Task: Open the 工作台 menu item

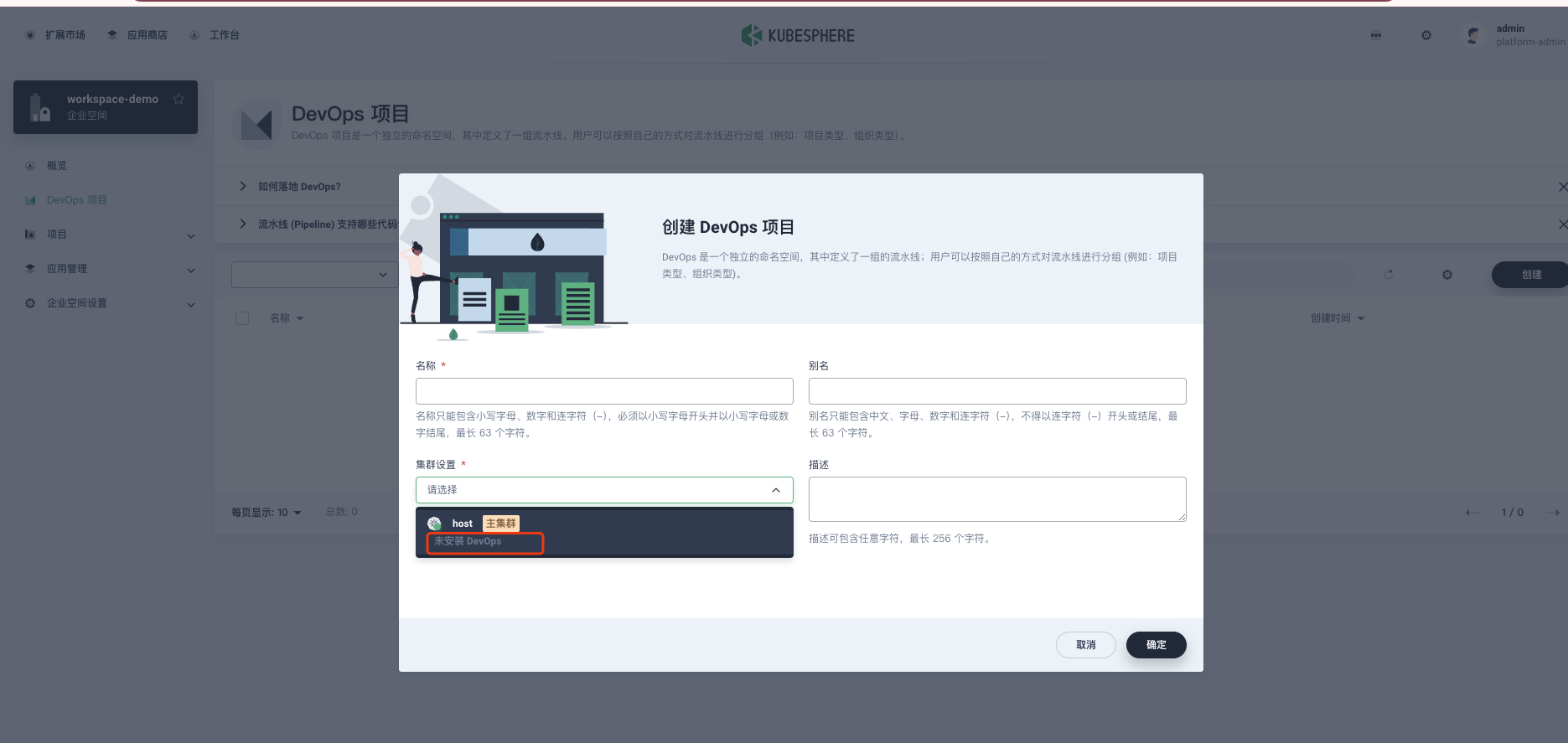Action: [215, 35]
